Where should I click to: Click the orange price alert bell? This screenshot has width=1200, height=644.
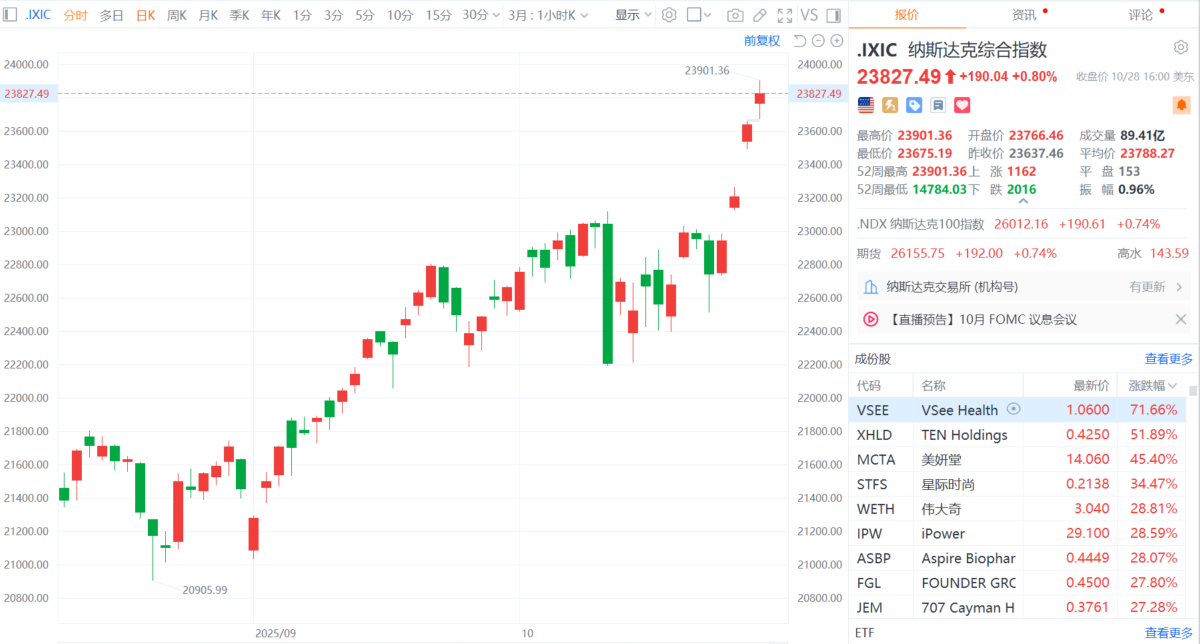point(1181,105)
